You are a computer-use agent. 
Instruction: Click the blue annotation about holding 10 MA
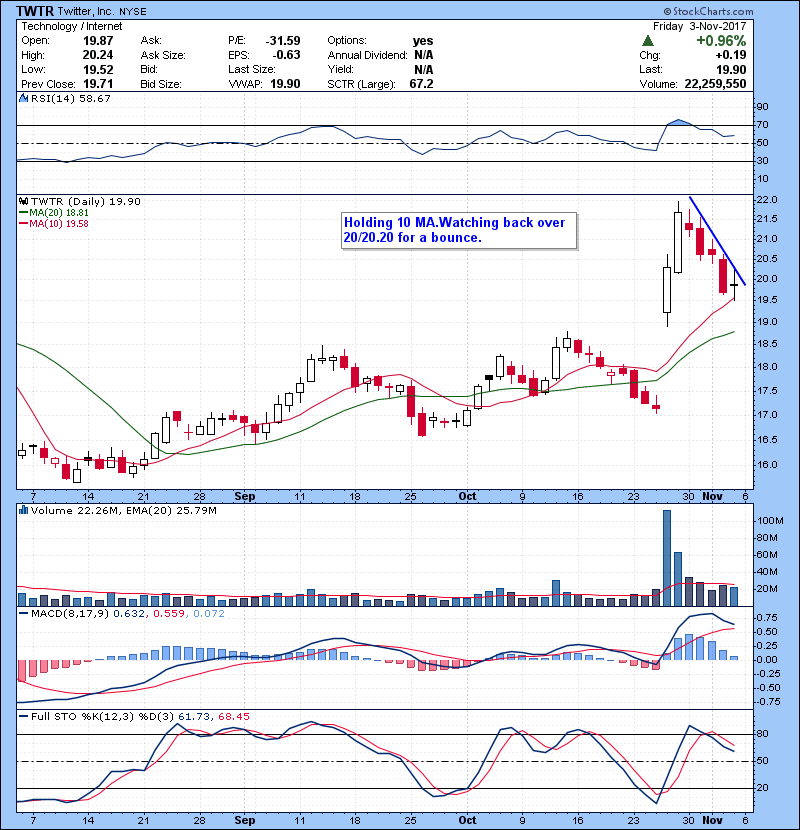[459, 230]
